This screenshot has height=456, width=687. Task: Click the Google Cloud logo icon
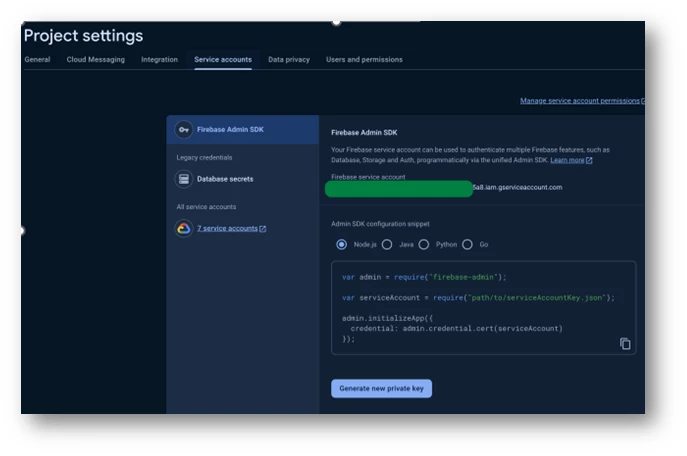click(x=184, y=229)
